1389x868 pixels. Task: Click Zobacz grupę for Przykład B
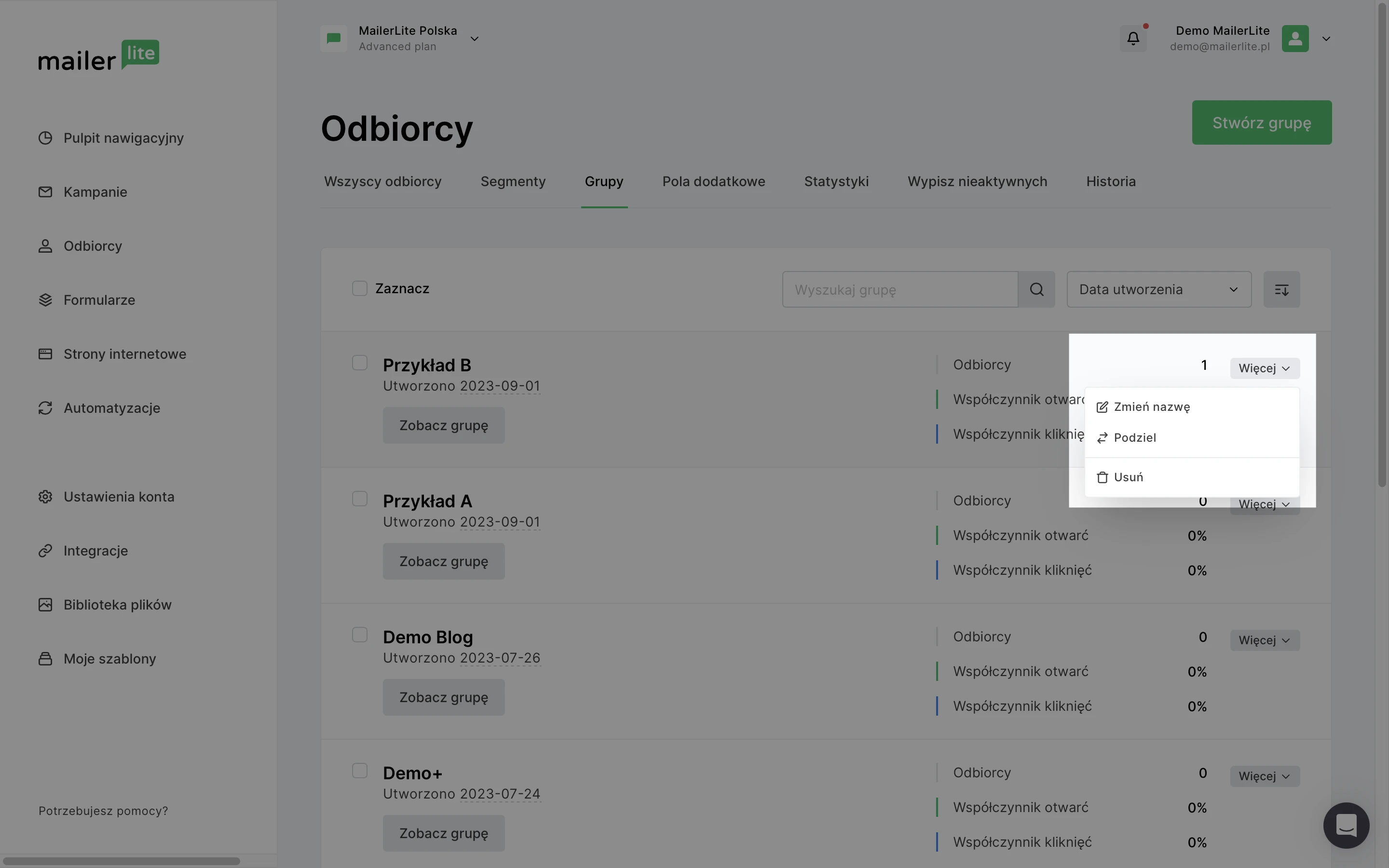pos(443,425)
